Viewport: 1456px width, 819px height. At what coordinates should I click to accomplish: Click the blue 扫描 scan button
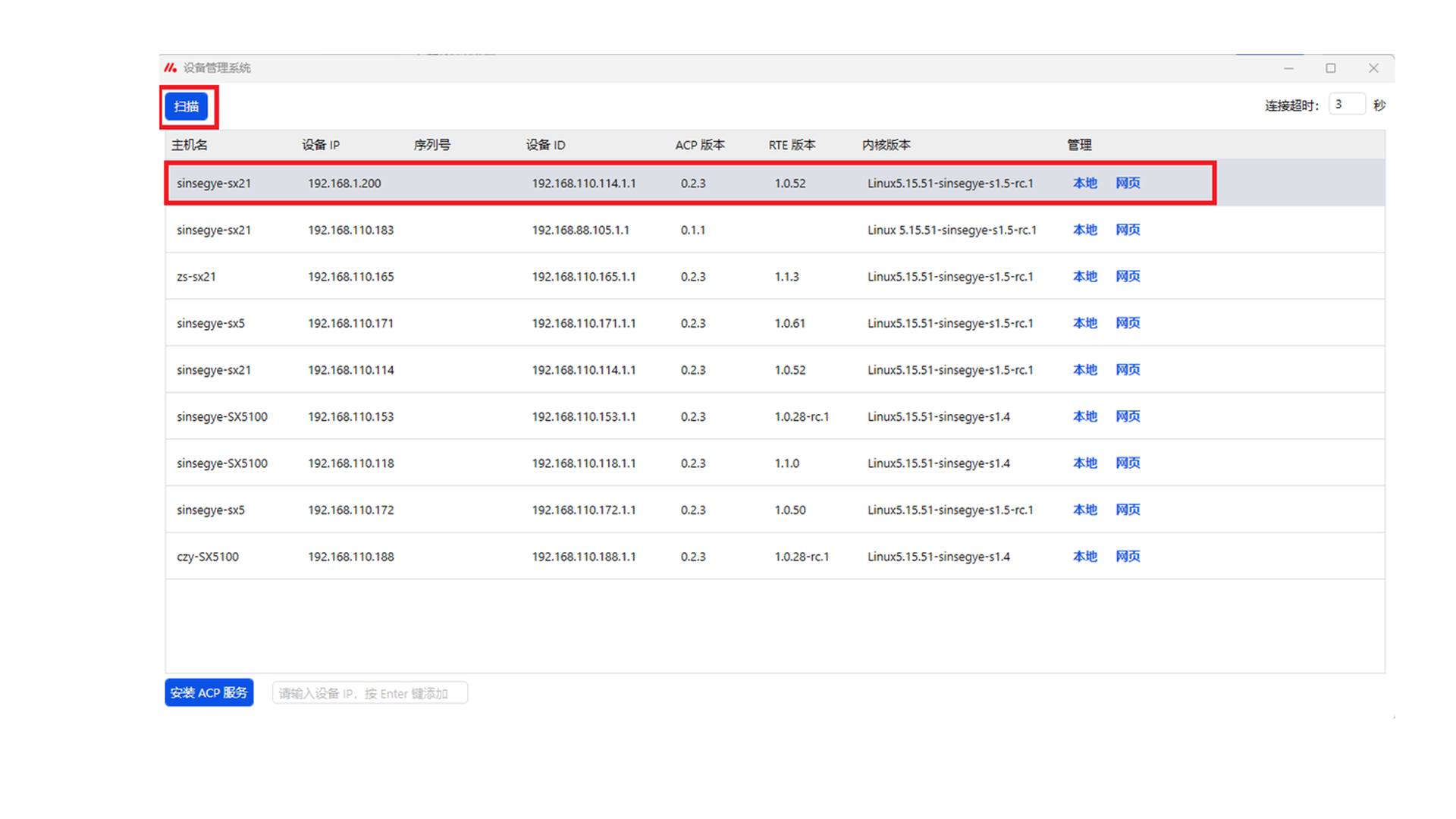coord(187,106)
